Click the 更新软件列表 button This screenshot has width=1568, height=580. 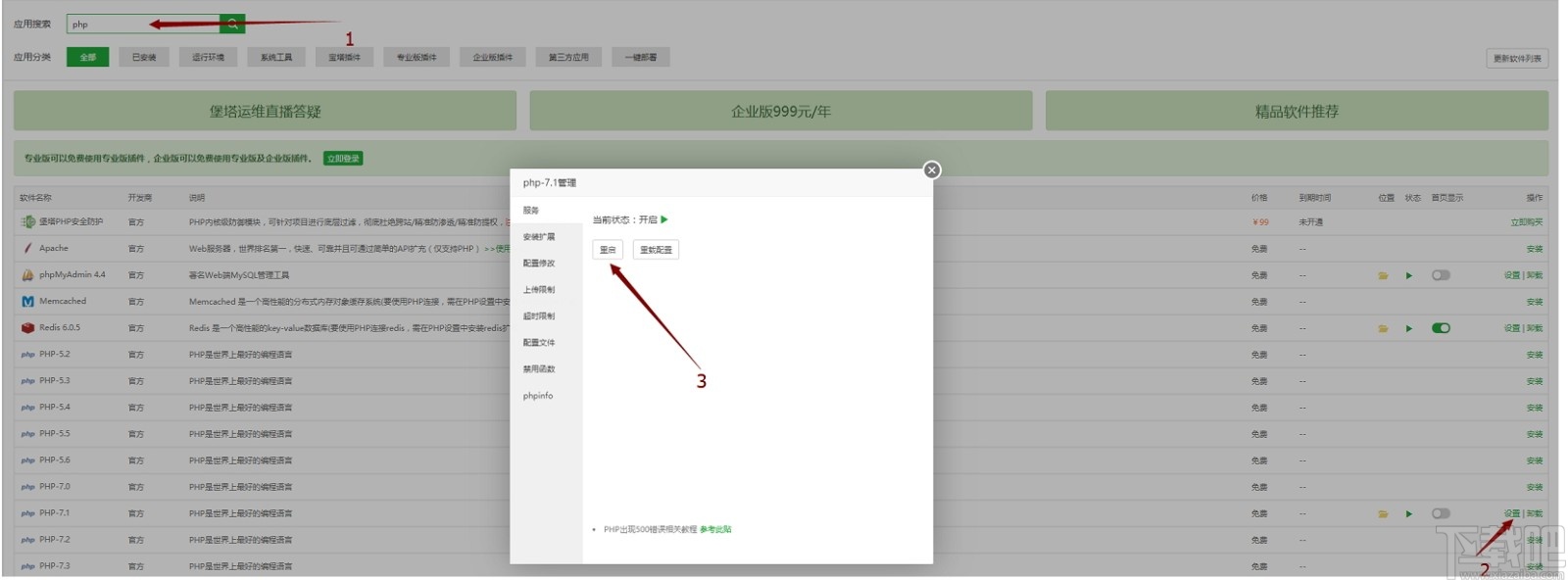1517,59
